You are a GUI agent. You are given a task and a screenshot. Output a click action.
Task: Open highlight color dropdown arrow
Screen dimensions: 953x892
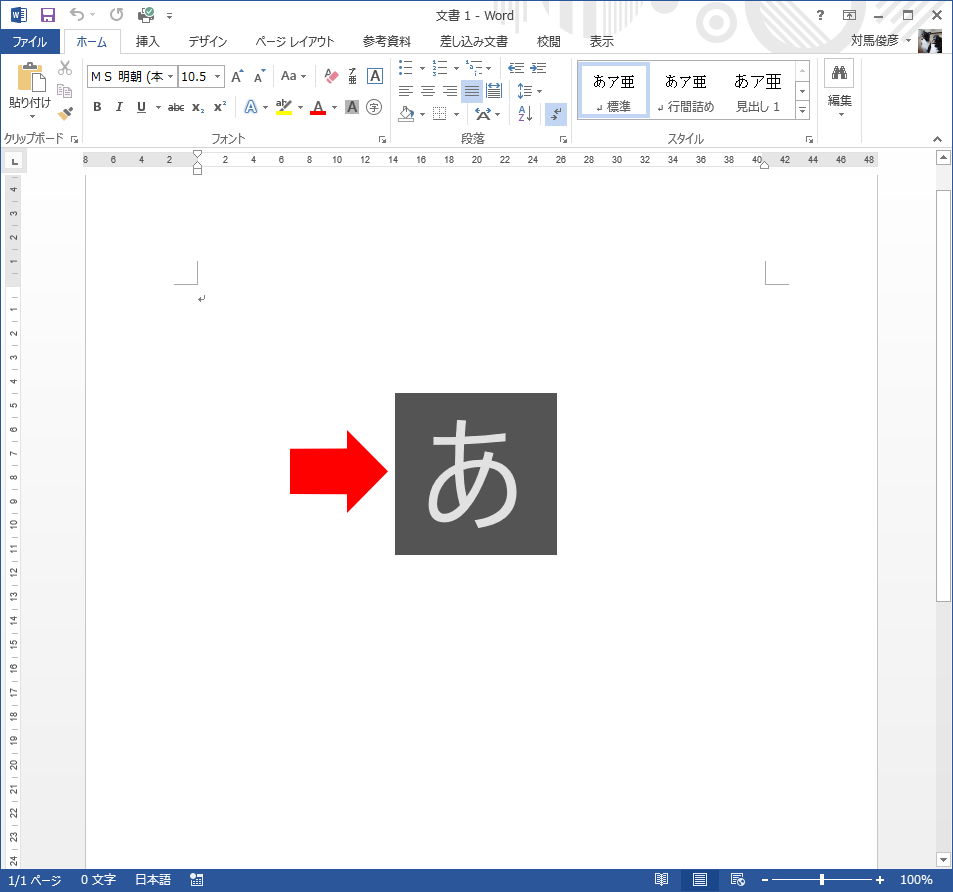(x=300, y=108)
